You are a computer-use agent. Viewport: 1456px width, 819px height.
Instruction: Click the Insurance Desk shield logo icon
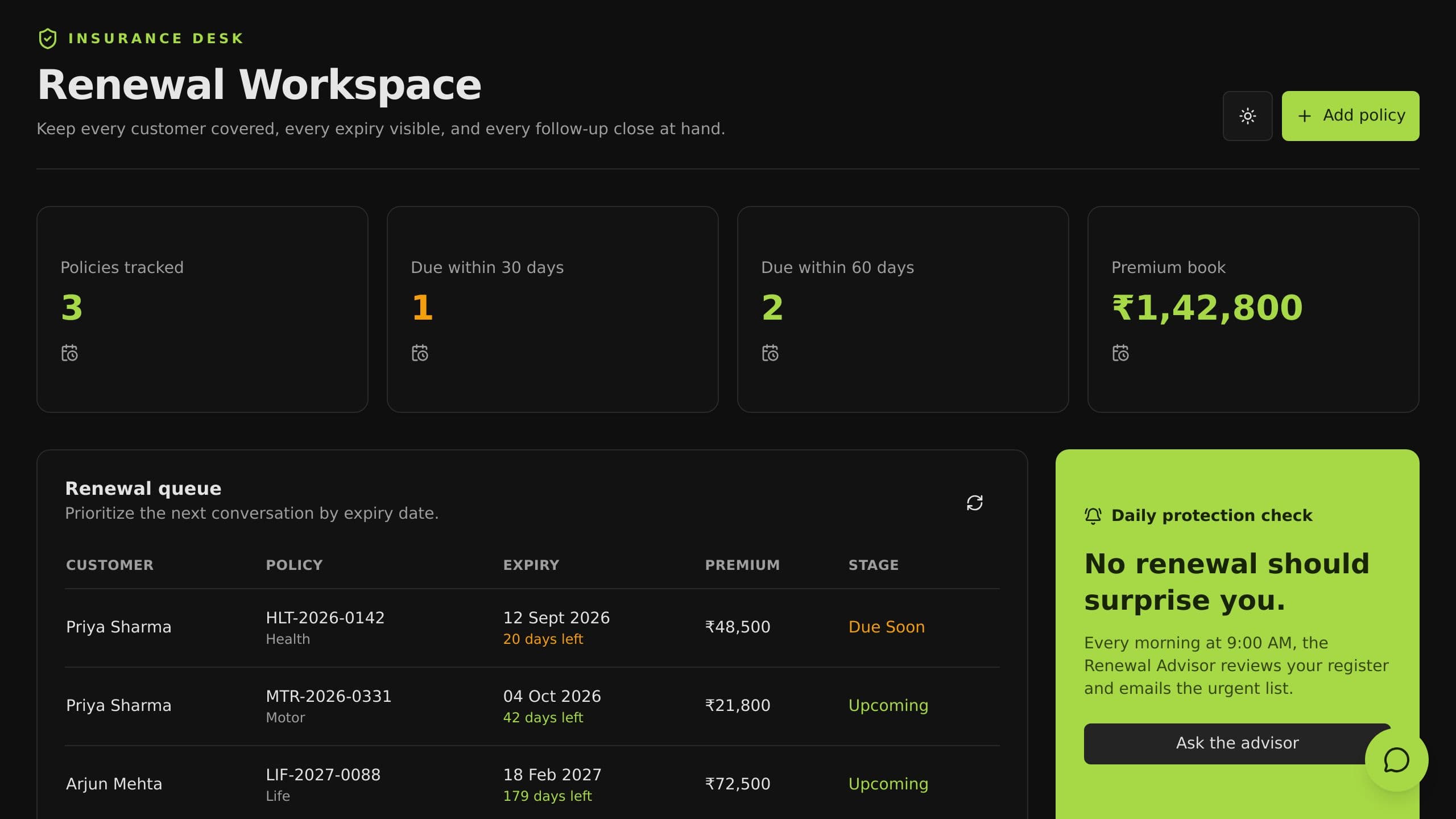[x=48, y=39]
